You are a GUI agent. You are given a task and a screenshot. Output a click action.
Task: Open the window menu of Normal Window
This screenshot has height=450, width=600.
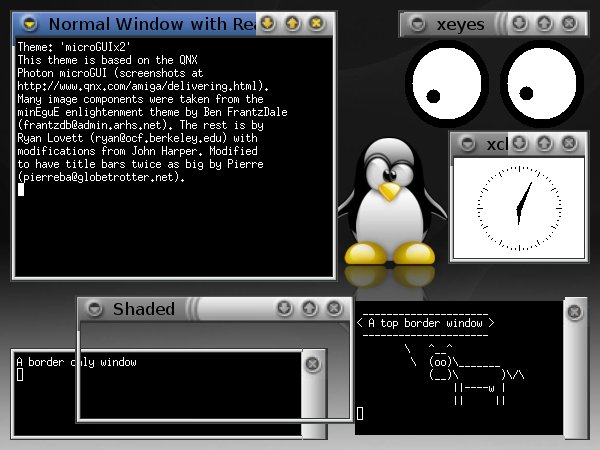(x=30, y=24)
